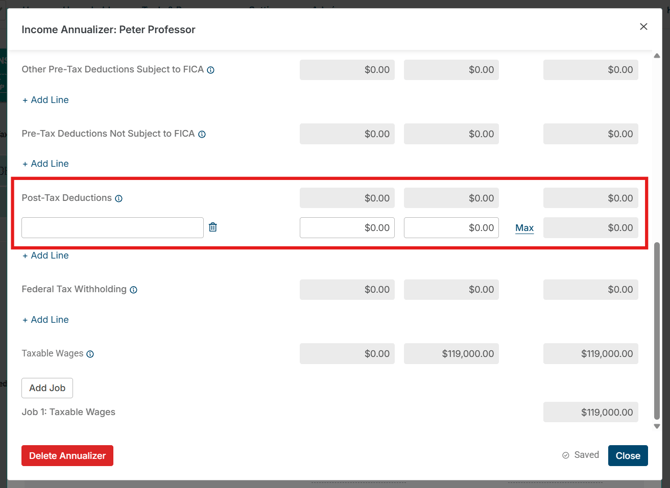
Task: Add line under Federal Tax Withholding
Action: (46, 320)
